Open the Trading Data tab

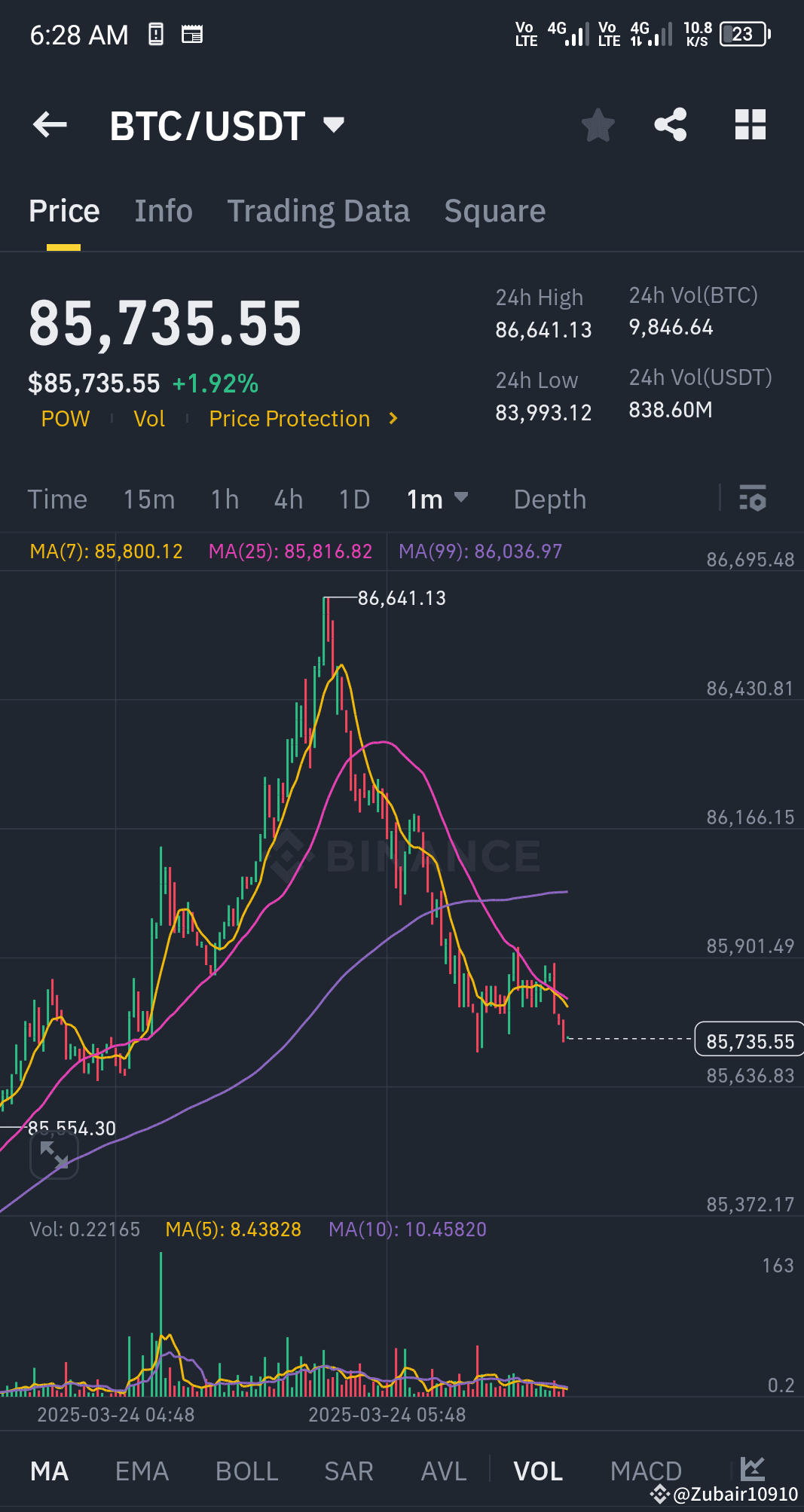[319, 211]
